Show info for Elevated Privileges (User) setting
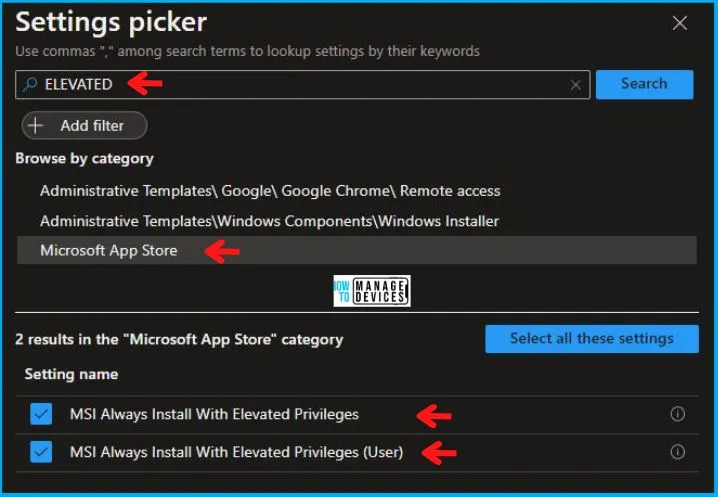This screenshot has height=497, width=718. (678, 452)
